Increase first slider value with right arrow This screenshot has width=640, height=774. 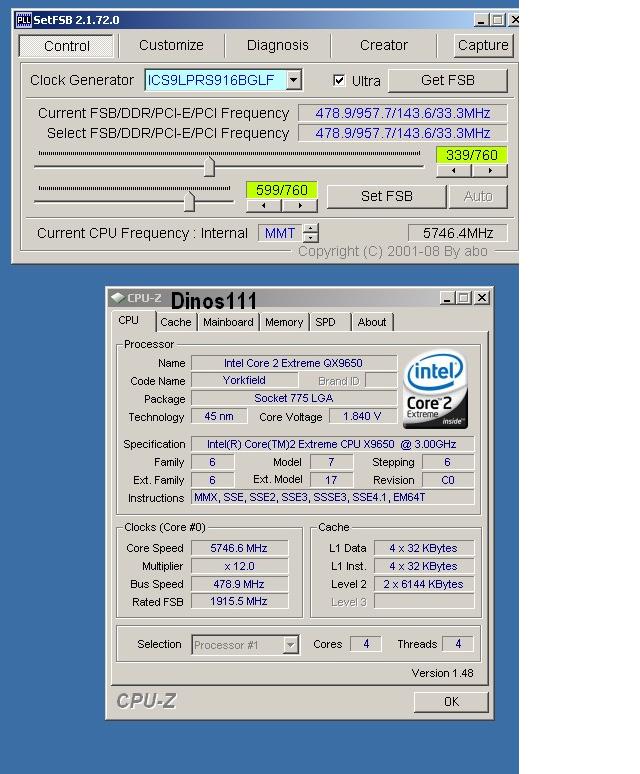click(x=489, y=171)
